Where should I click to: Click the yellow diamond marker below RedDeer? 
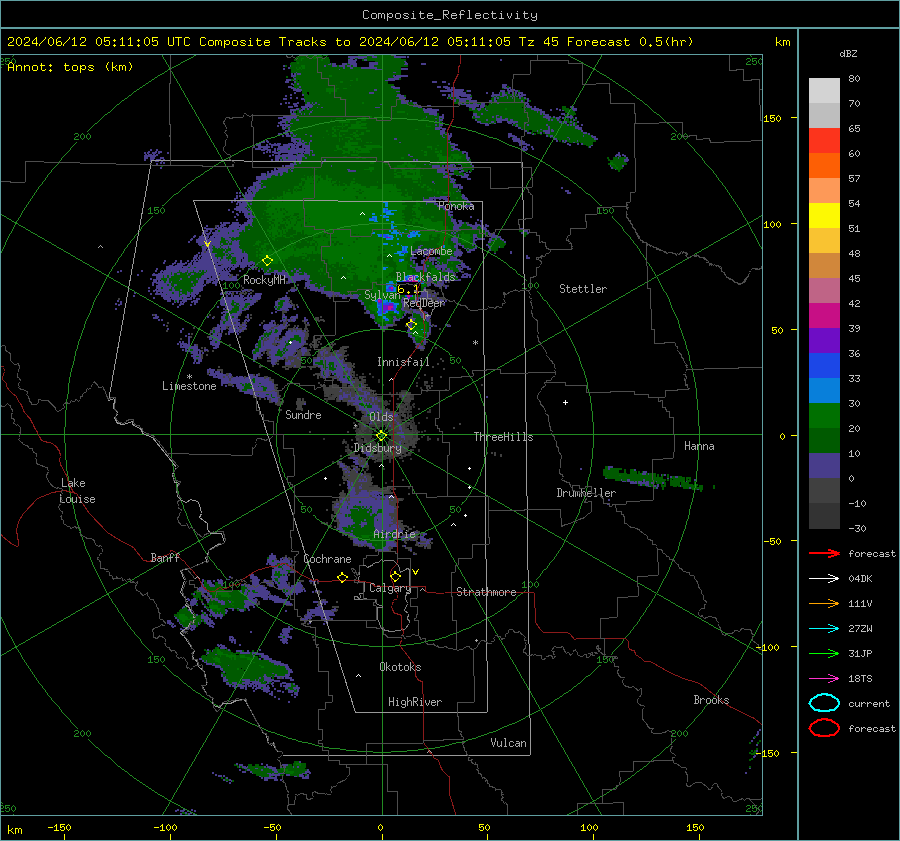click(x=411, y=325)
